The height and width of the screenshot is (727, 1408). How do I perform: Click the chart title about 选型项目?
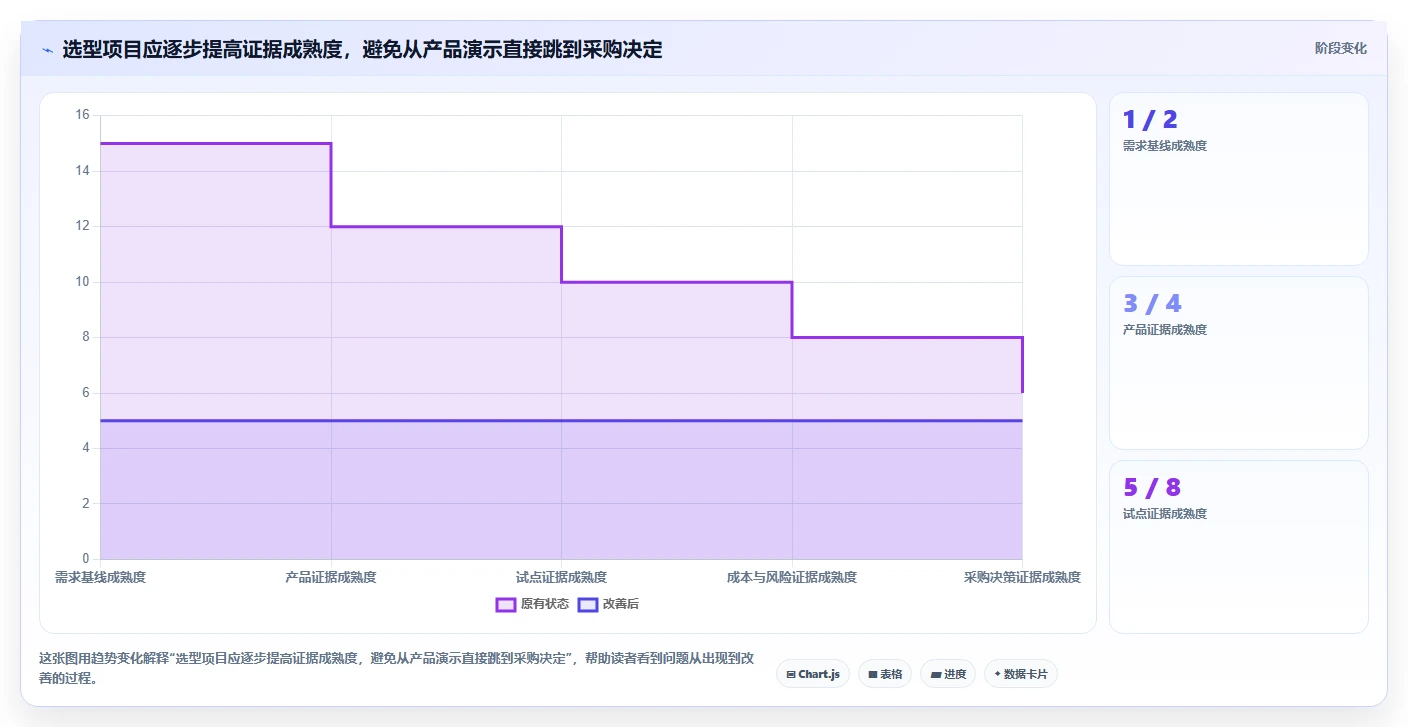click(362, 49)
